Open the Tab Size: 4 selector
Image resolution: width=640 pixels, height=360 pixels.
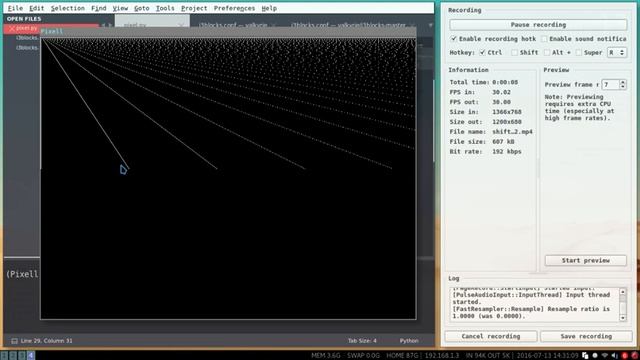pos(362,341)
